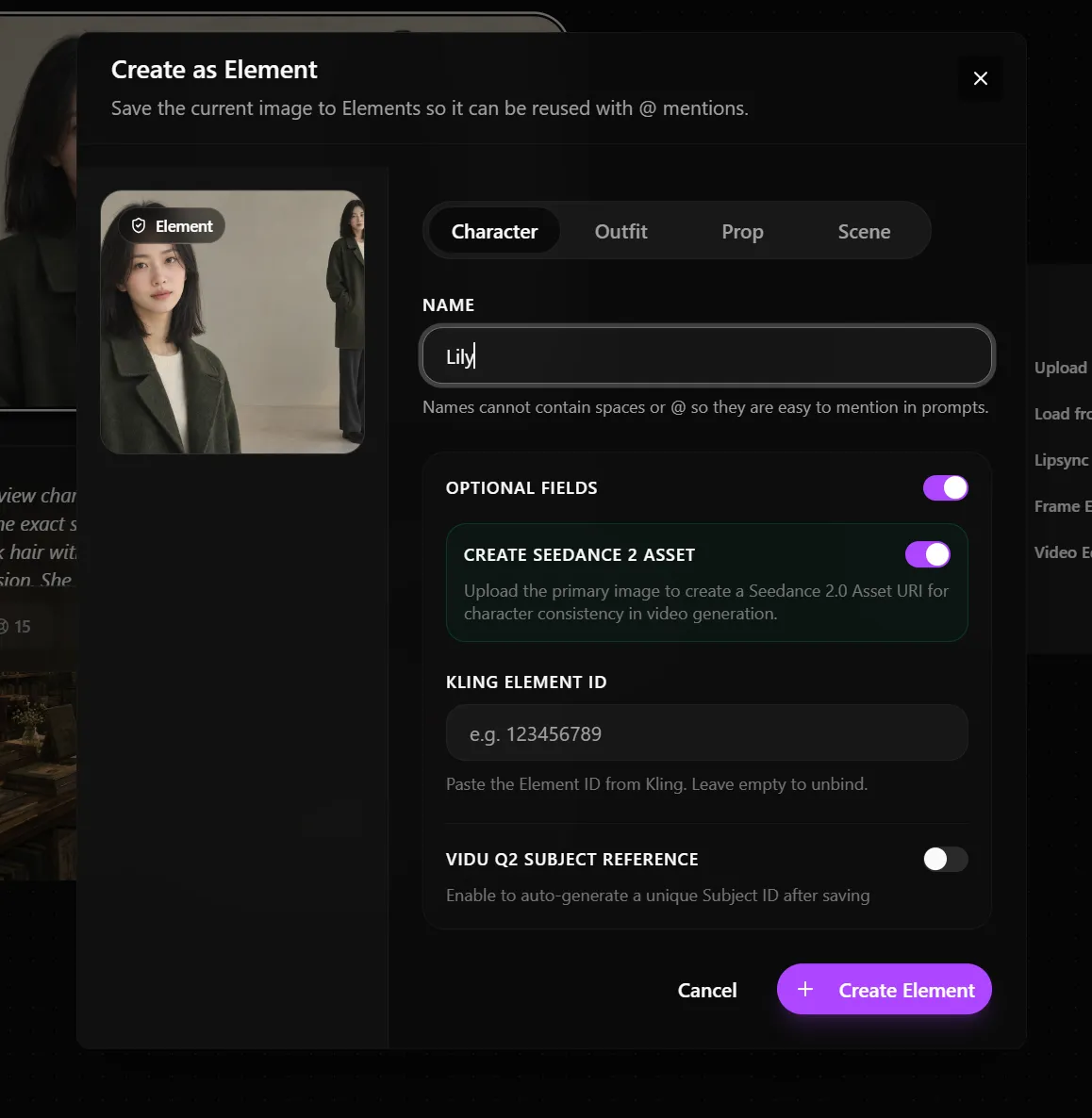Viewport: 1092px width, 1118px height.
Task: Close the Create as Element dialog
Action: (980, 78)
